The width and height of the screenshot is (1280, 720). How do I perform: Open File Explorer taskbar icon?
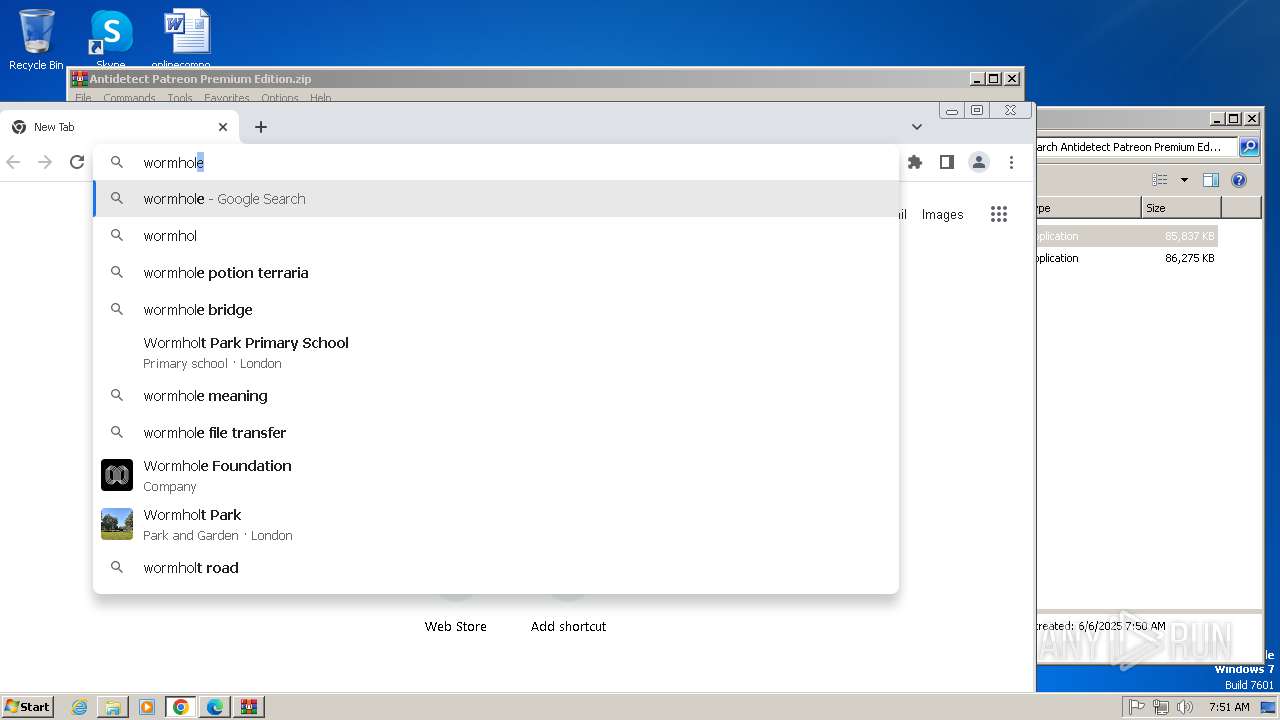(113, 707)
